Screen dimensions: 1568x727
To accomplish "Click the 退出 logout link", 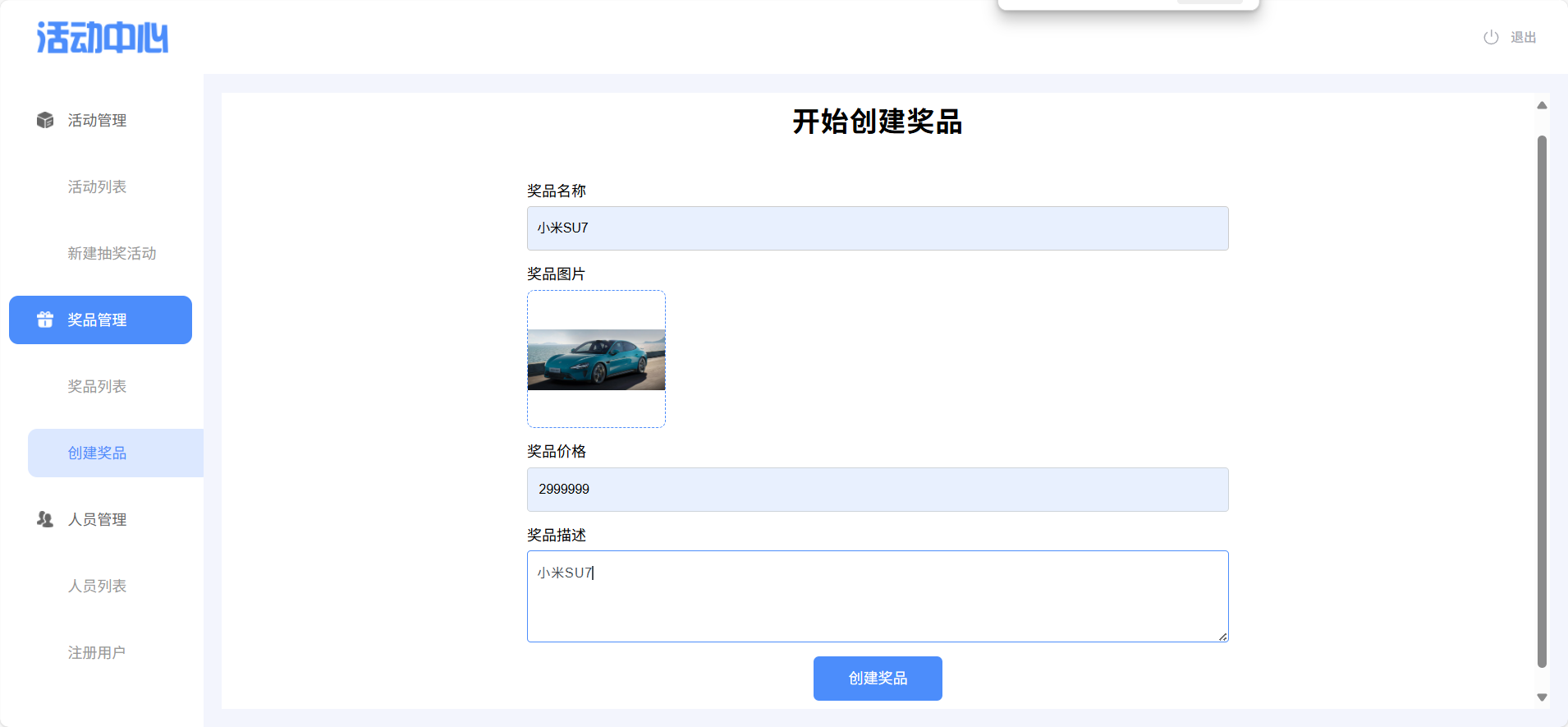I will 1523,37.
